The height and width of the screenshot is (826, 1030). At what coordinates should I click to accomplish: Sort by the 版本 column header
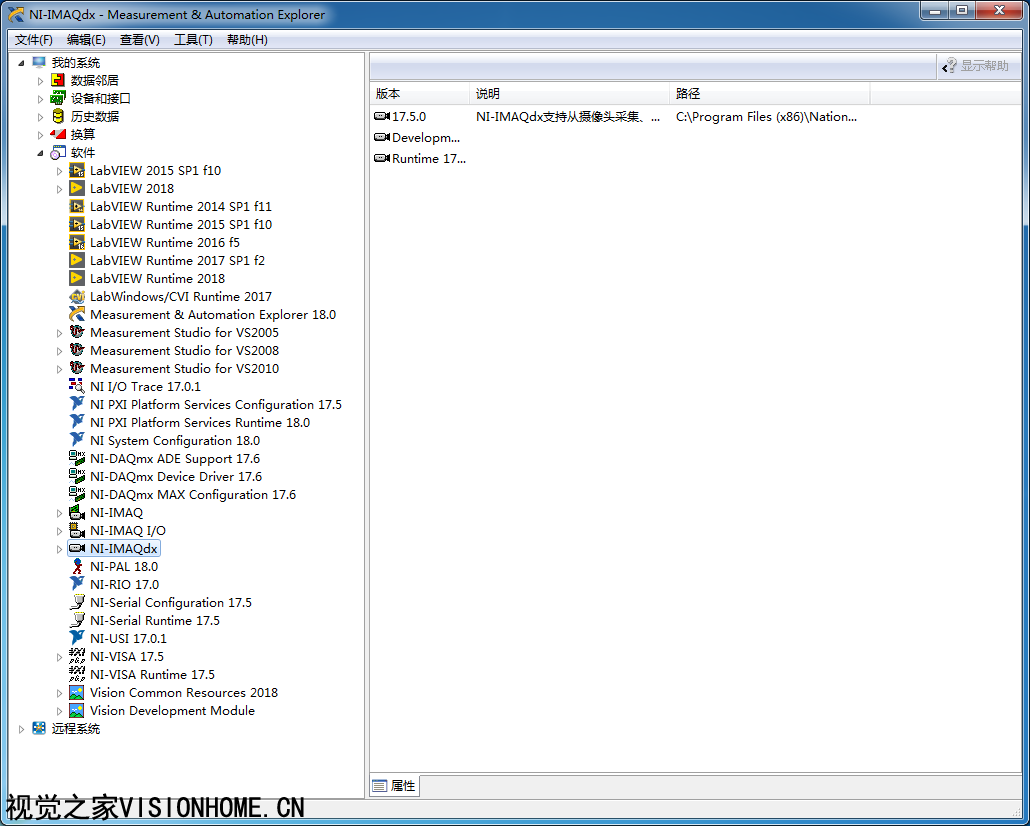pyautogui.click(x=420, y=94)
